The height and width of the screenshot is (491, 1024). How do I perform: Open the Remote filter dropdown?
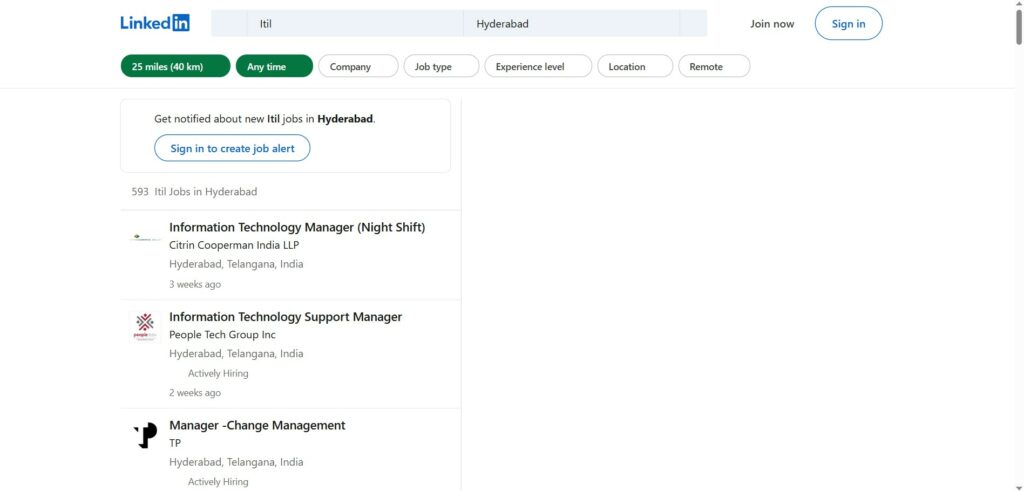coord(713,67)
